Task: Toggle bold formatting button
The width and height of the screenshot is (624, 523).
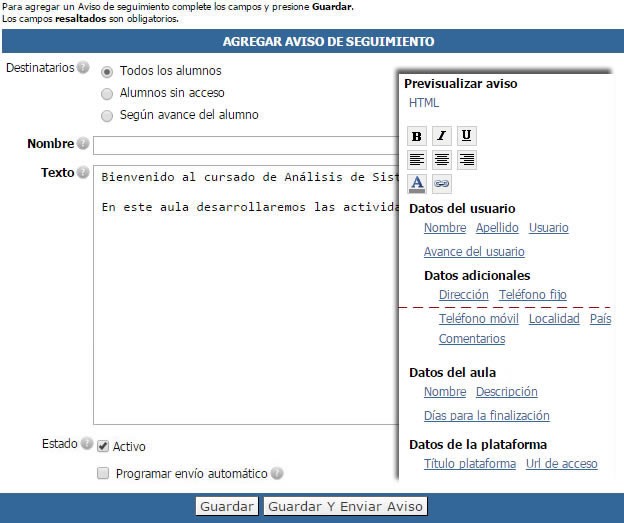Action: coord(417,137)
